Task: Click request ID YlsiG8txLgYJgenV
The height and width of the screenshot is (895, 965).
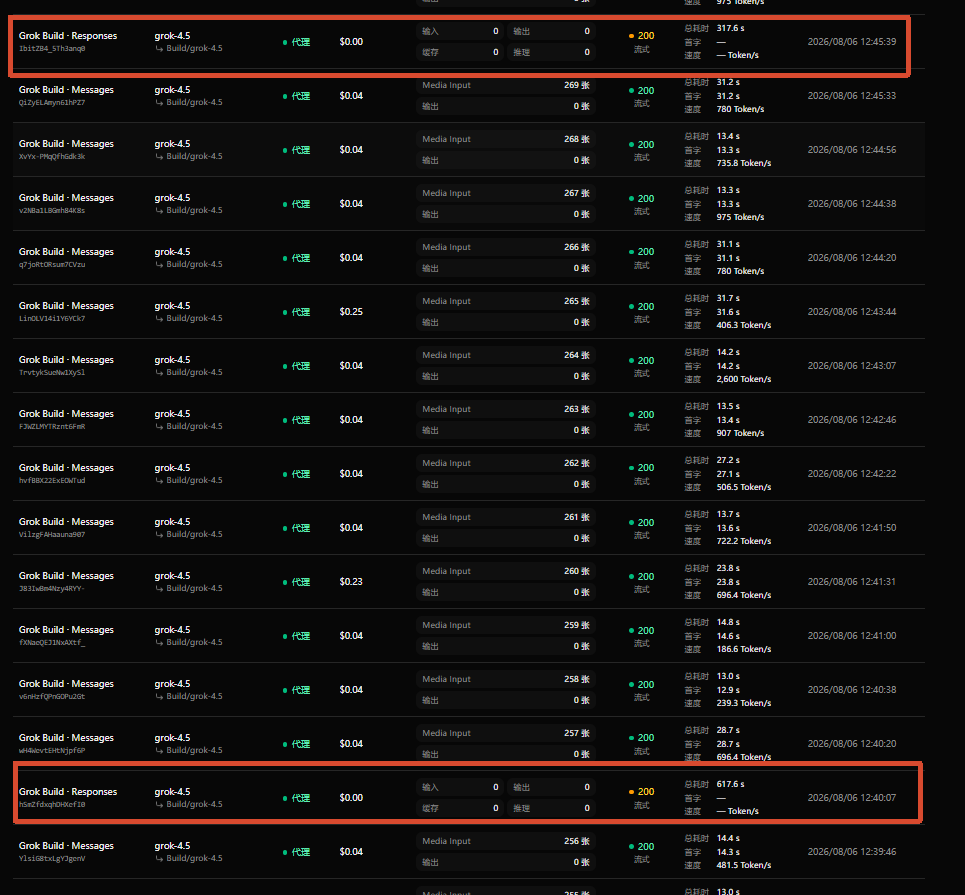Action: pos(52,859)
